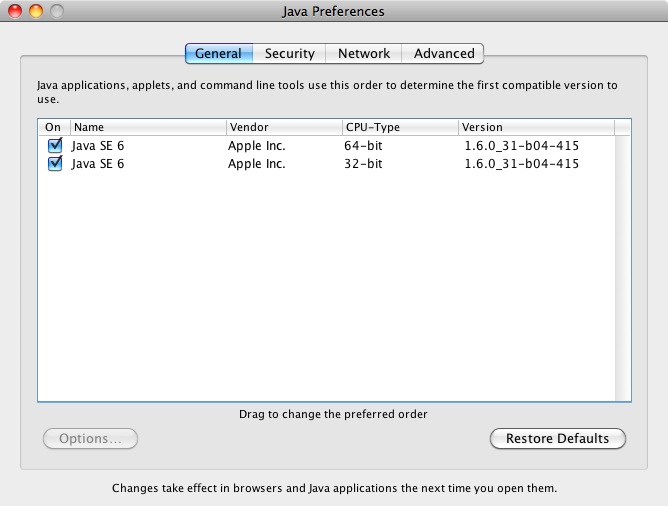The image size is (668, 506).
Task: Minimize window with the yellow button
Action: click(x=36, y=11)
